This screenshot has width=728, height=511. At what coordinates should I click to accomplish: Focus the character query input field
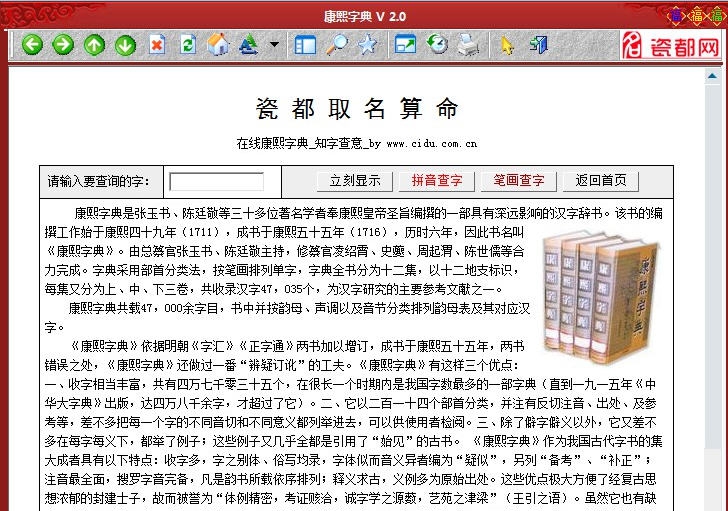click(x=217, y=181)
